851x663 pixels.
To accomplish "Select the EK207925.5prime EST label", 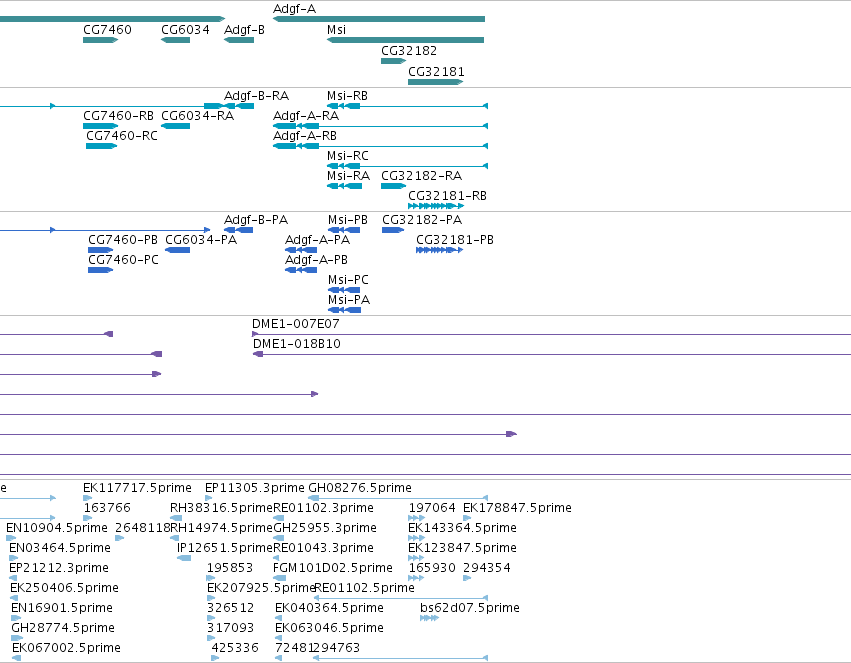I will 261,589.
